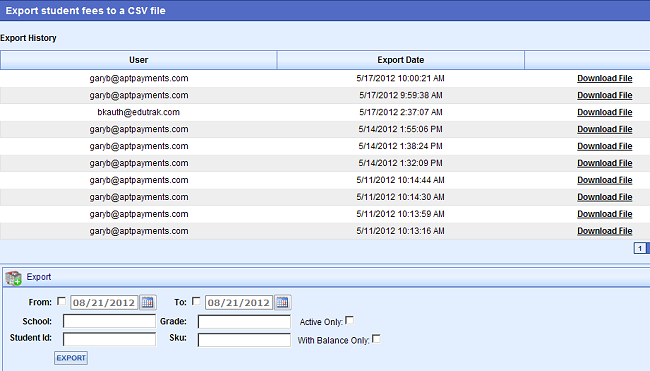The width and height of the screenshot is (650, 371).
Task: Download file exported 5/11/2012 10:14:44 AM
Action: [604, 180]
